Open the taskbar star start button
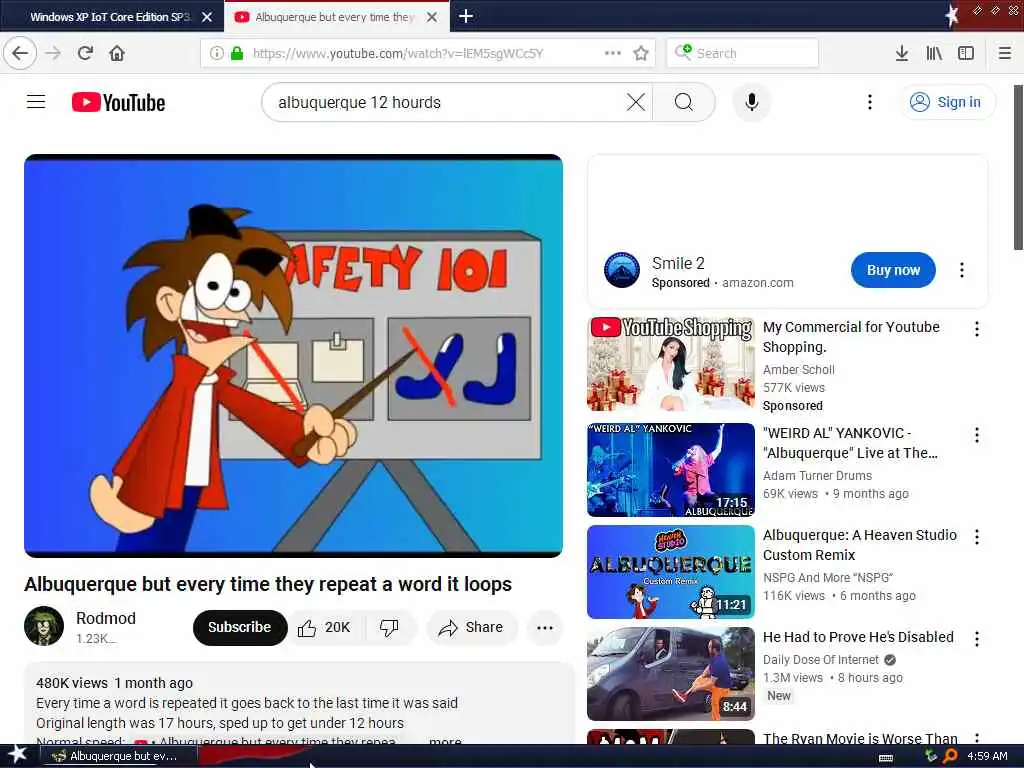The width and height of the screenshot is (1024, 768). [17, 755]
